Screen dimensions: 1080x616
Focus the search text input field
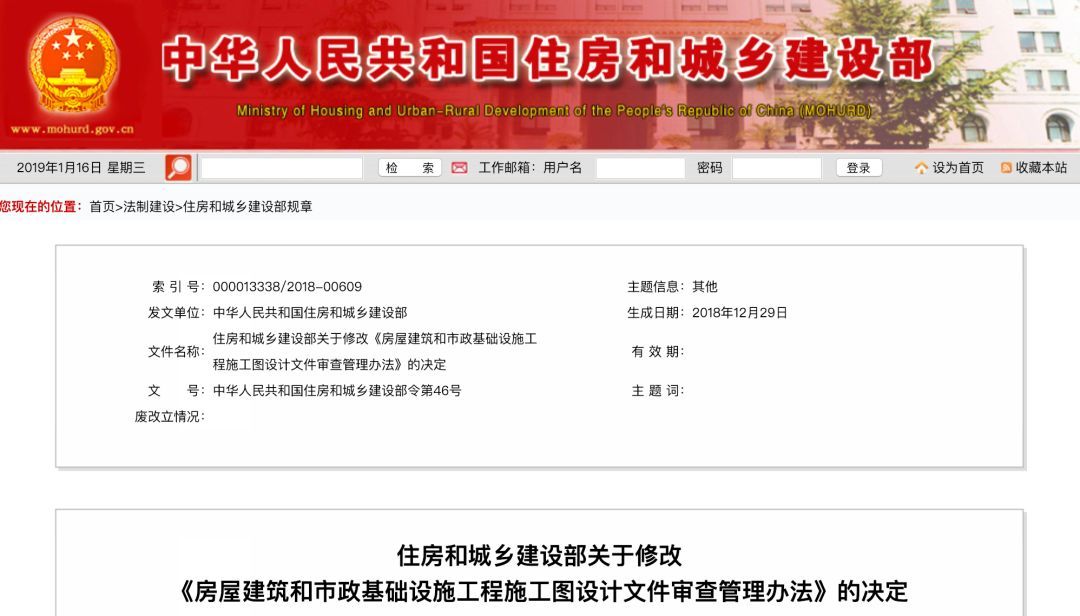pos(282,167)
